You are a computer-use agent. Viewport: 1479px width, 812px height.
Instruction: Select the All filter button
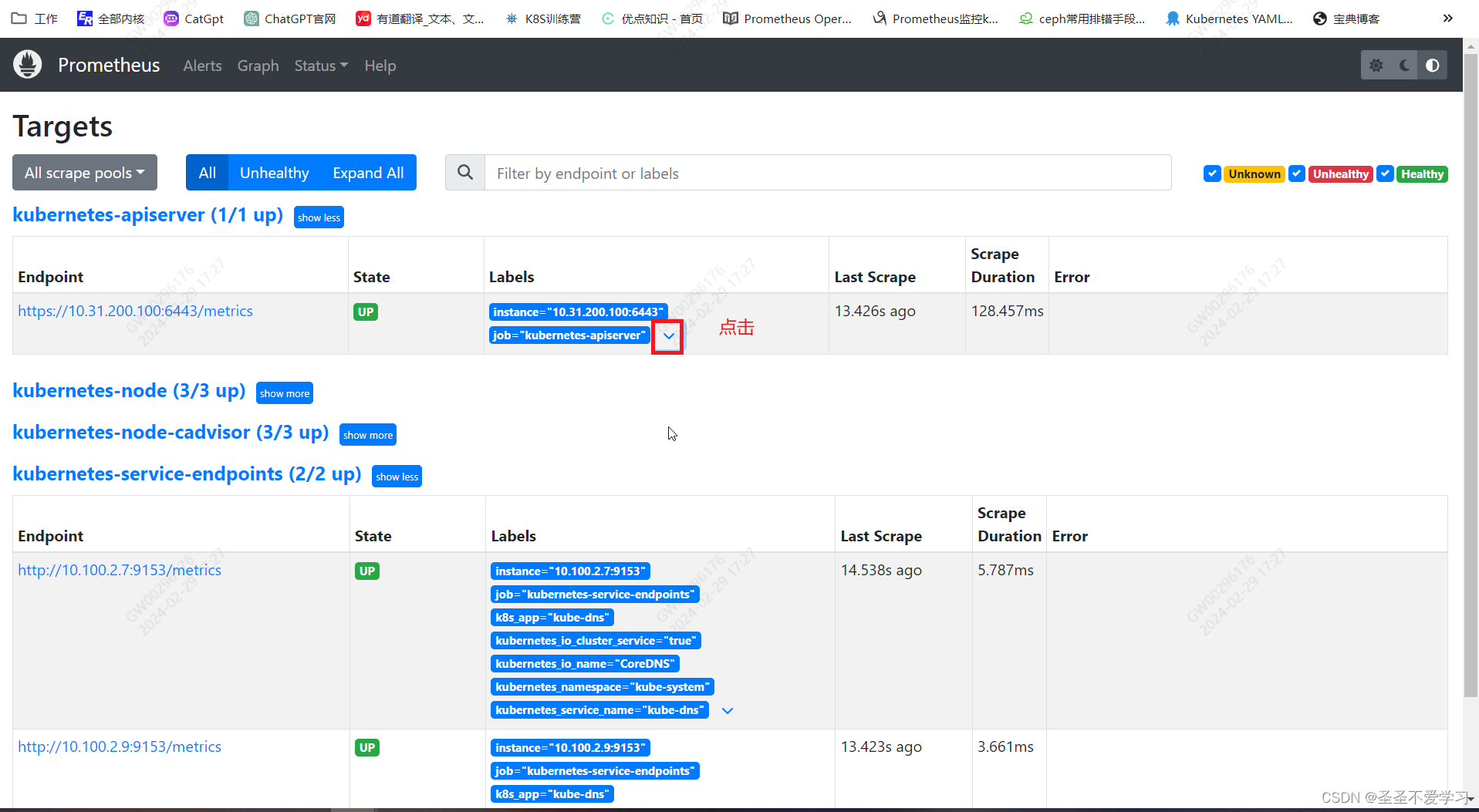click(x=207, y=173)
